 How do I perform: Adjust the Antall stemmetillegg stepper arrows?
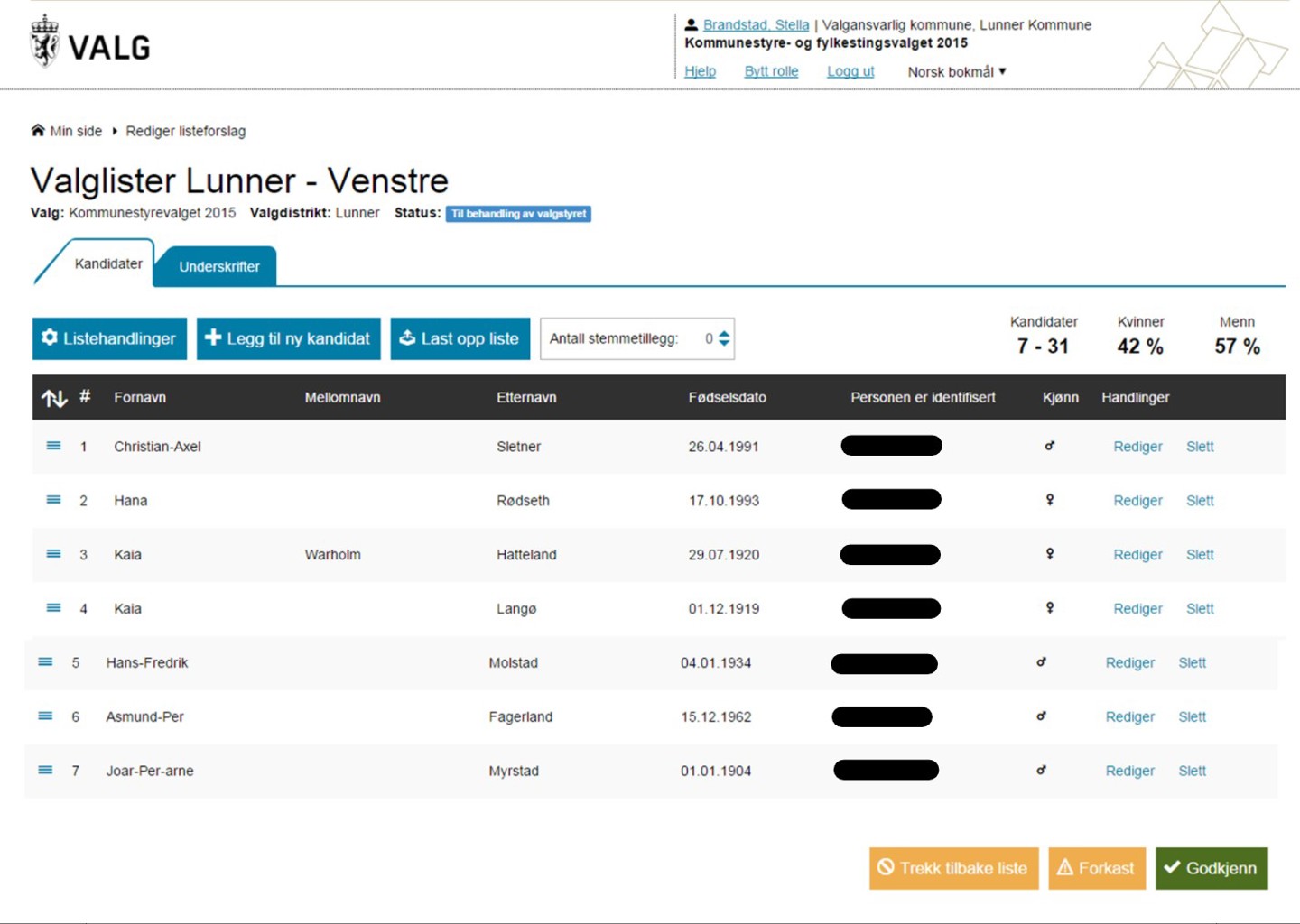(x=724, y=339)
